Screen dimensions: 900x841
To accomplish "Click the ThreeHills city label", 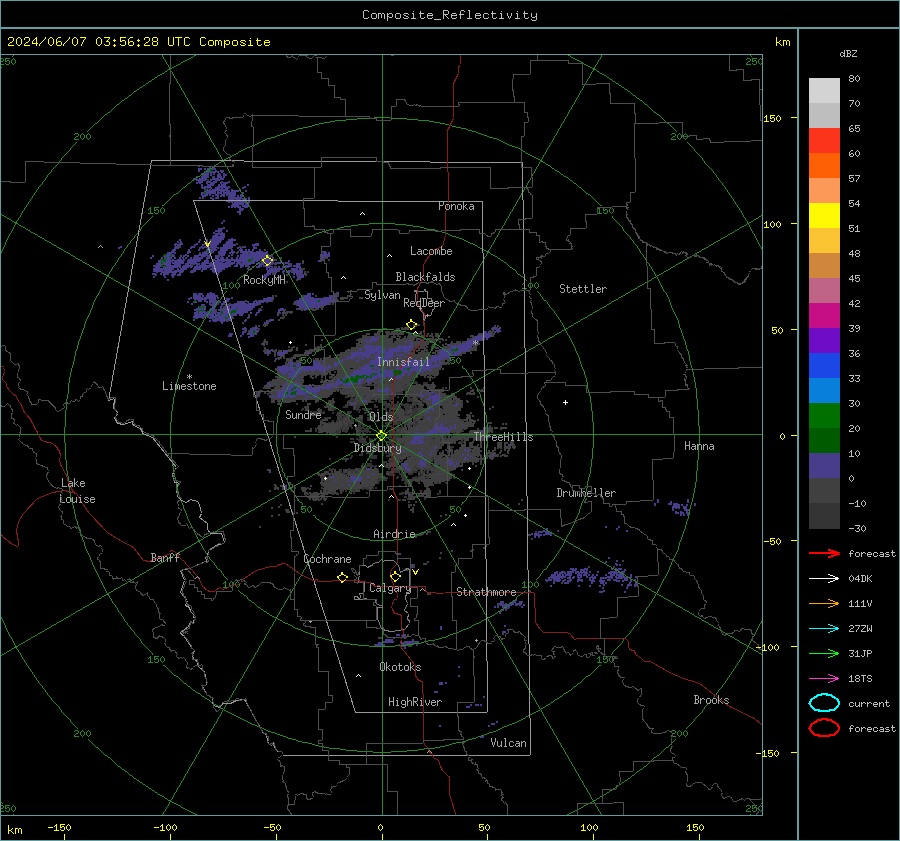I will pyautogui.click(x=503, y=437).
